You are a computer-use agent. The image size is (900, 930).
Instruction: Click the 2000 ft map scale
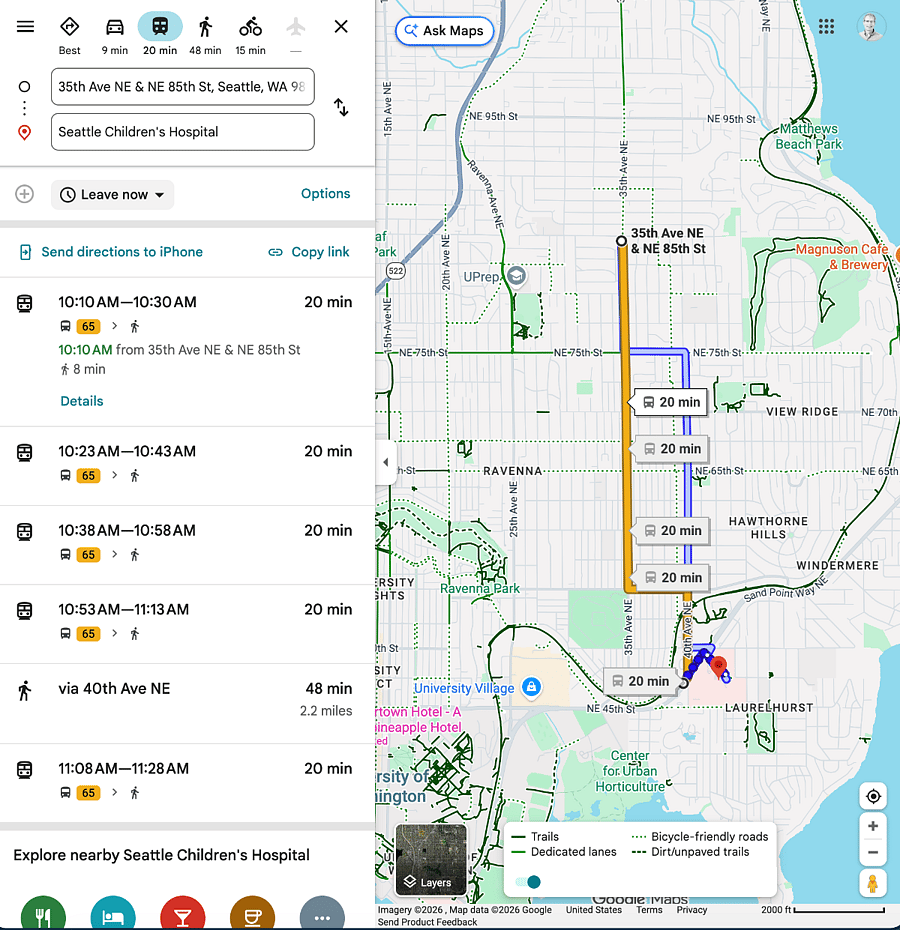click(823, 910)
